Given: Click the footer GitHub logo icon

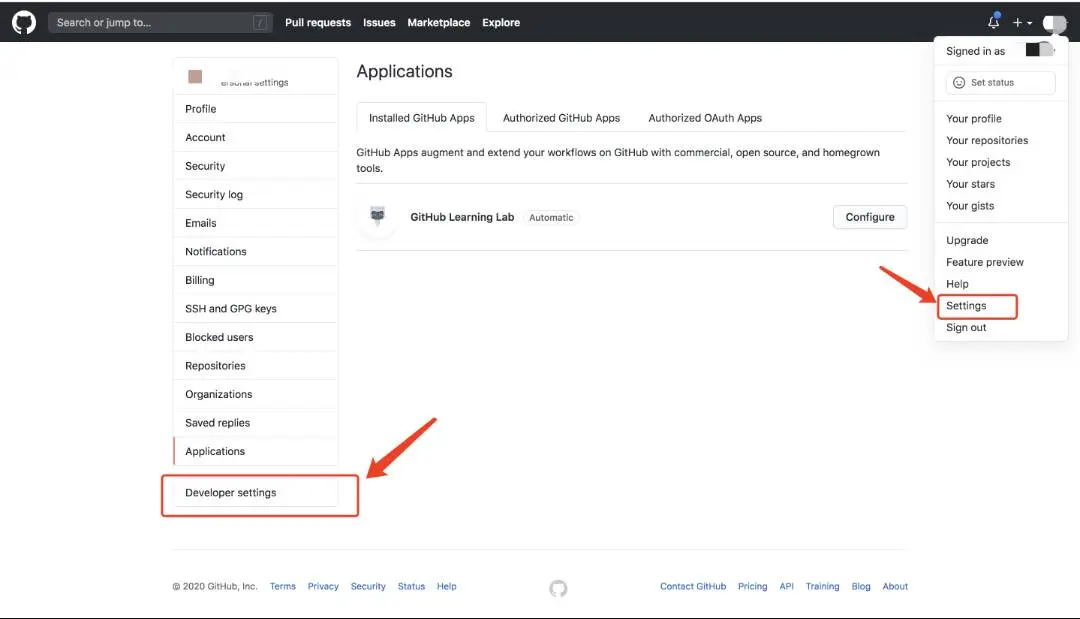Looking at the screenshot, I should [558, 588].
